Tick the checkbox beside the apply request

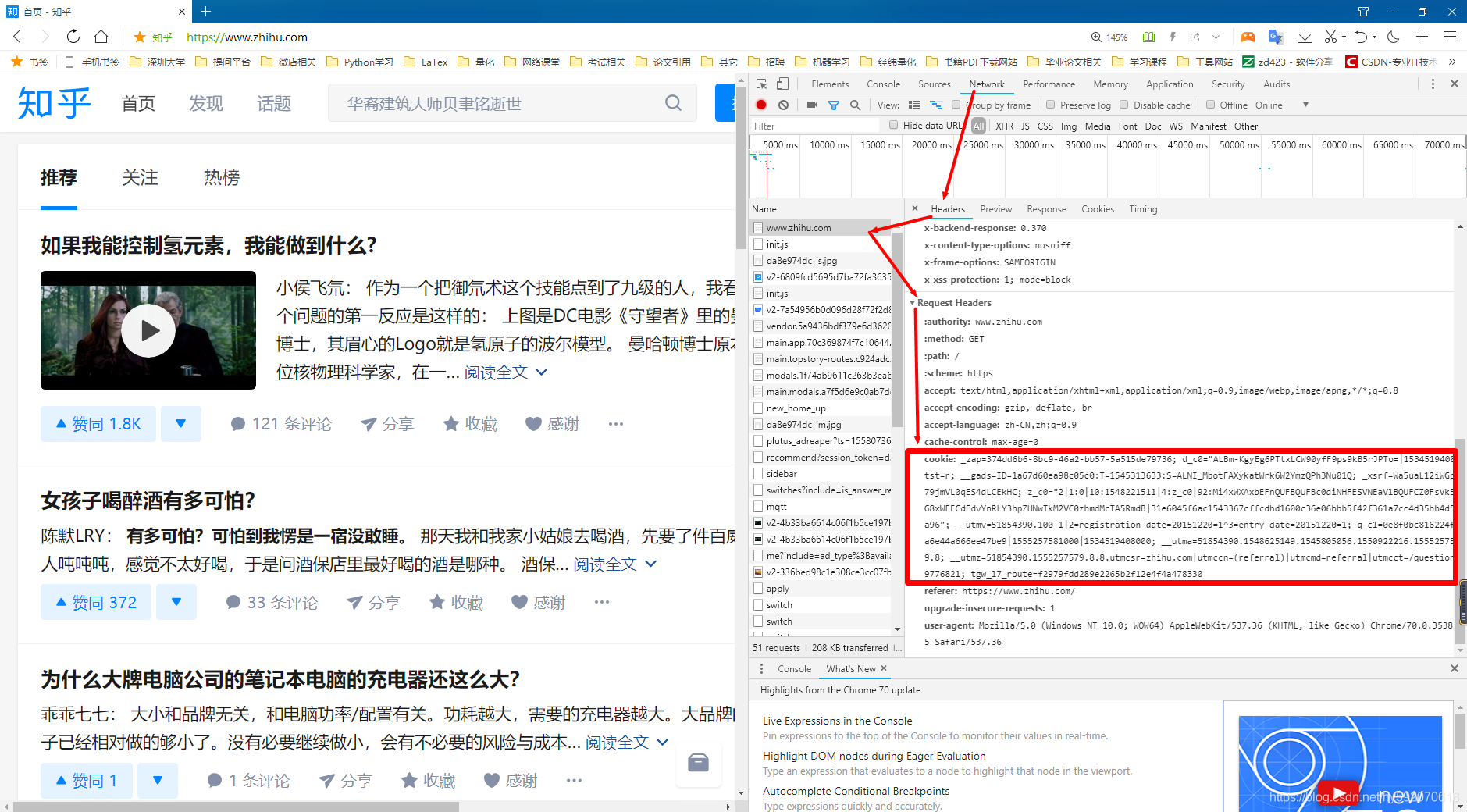coord(758,588)
